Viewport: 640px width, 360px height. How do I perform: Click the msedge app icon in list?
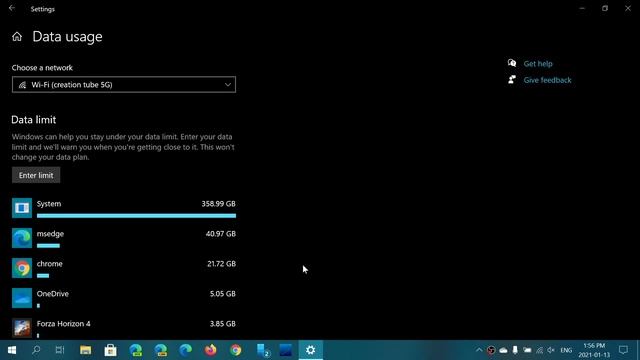click(x=22, y=238)
